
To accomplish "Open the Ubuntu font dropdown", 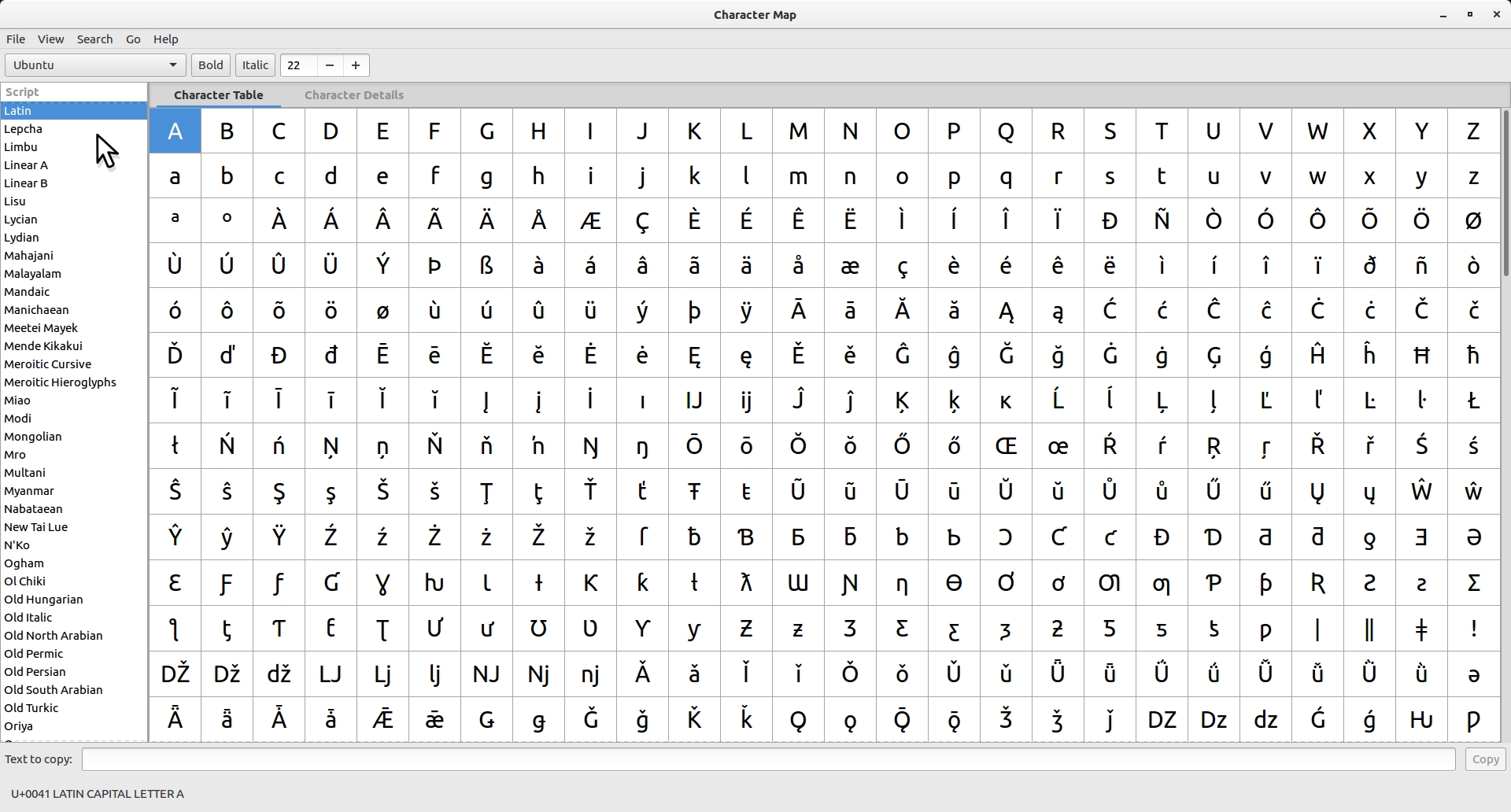I will click(95, 65).
